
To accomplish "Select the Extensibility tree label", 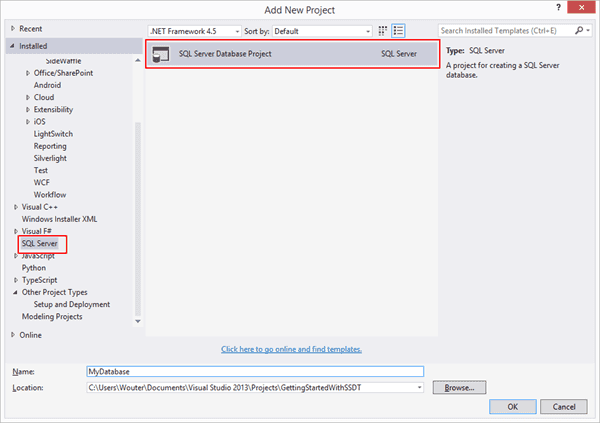I will [x=53, y=109].
